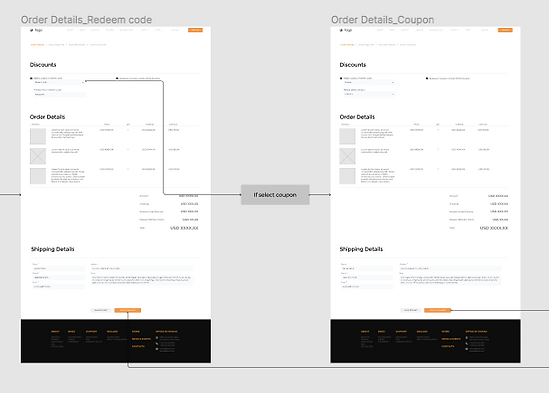The image size is (549, 393).
Task: Click the logo in the Redeem code frame header
Action: pos(36,30)
